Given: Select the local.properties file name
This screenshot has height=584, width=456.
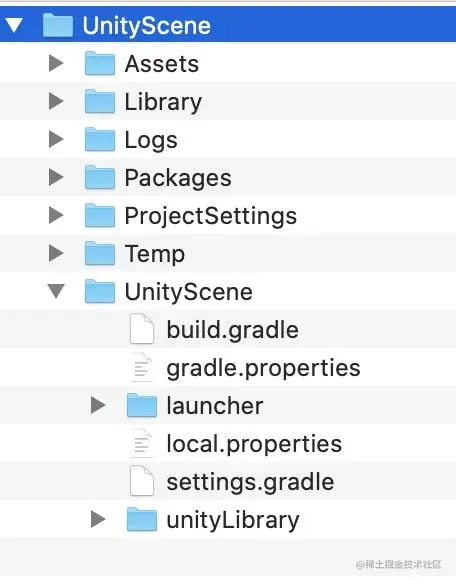Looking at the screenshot, I should pyautogui.click(x=254, y=444).
